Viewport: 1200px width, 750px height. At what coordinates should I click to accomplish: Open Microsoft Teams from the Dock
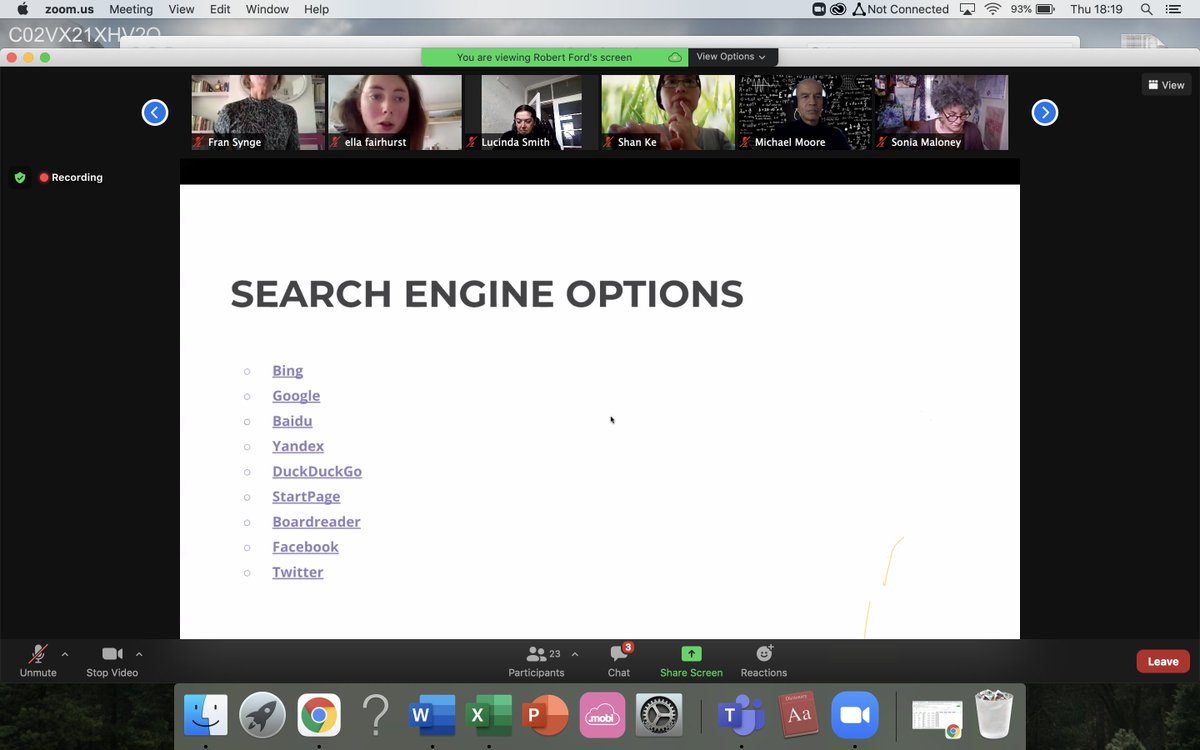coord(741,716)
